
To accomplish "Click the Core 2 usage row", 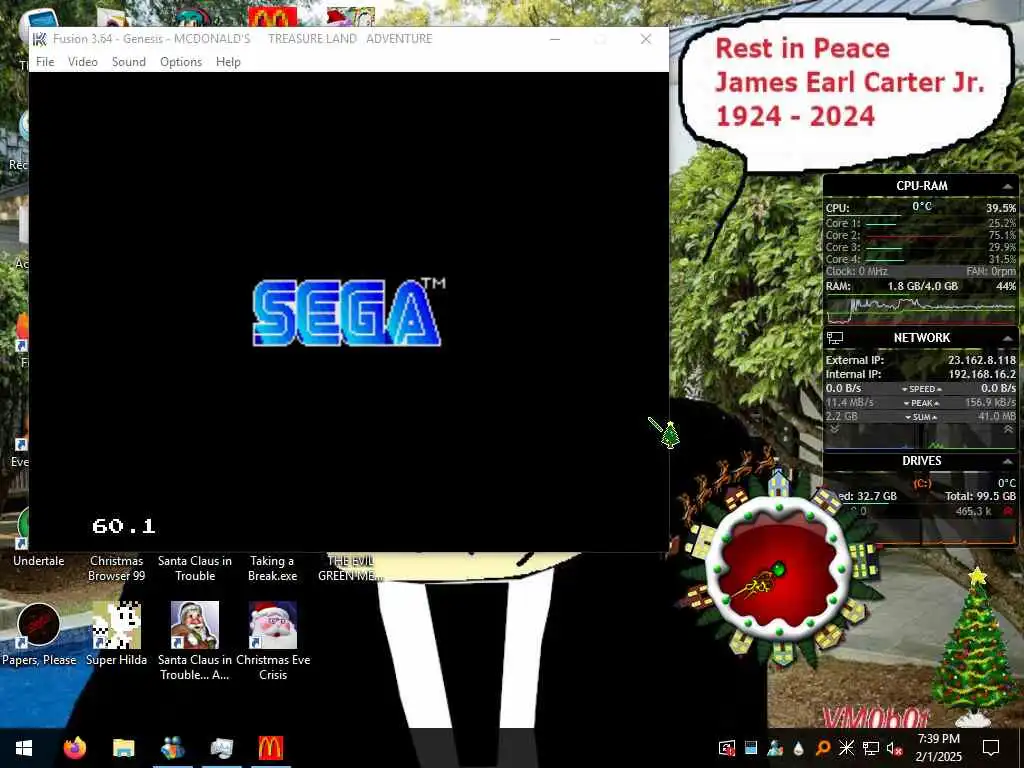I will point(920,235).
